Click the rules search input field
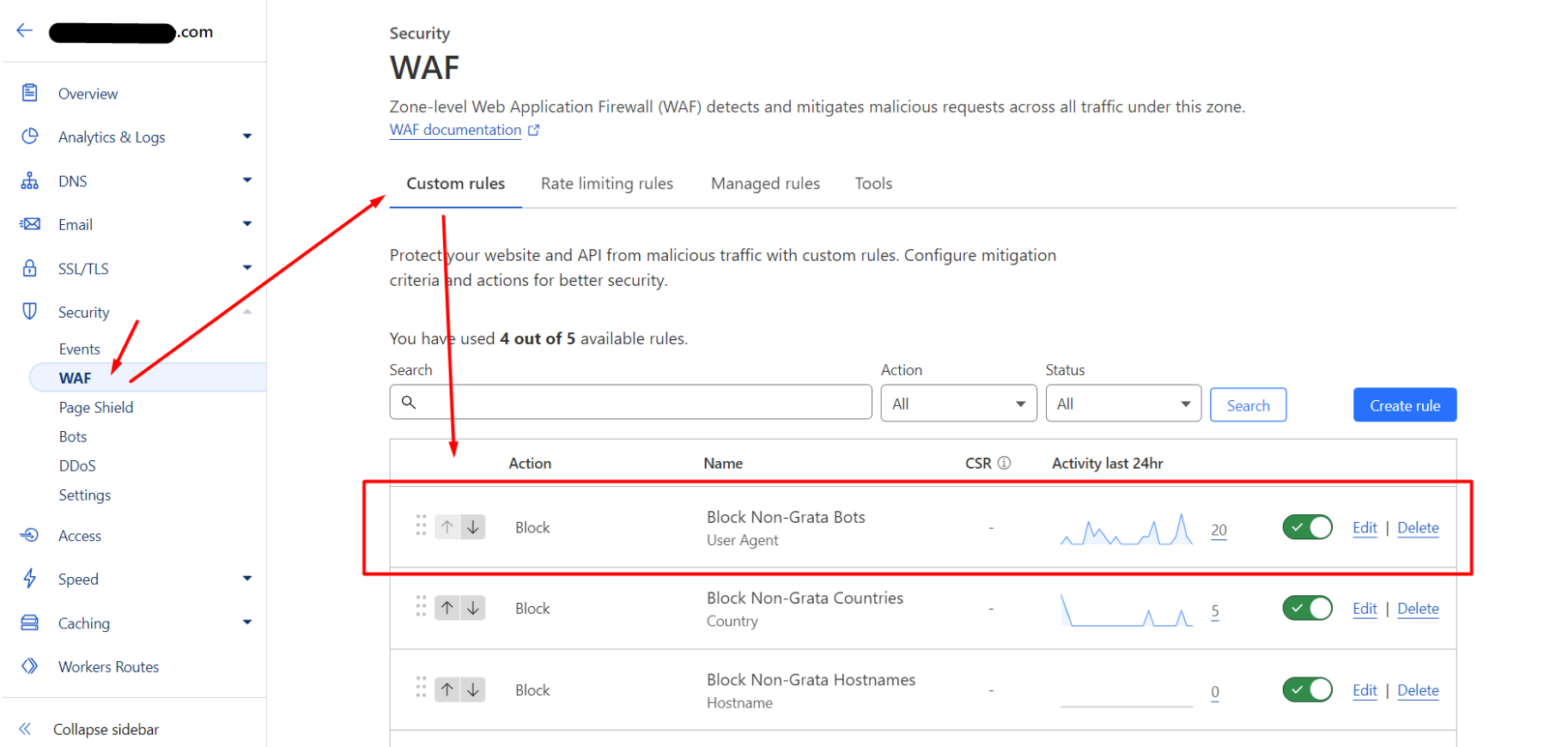Viewport: 1568px width, 747px height. point(630,402)
